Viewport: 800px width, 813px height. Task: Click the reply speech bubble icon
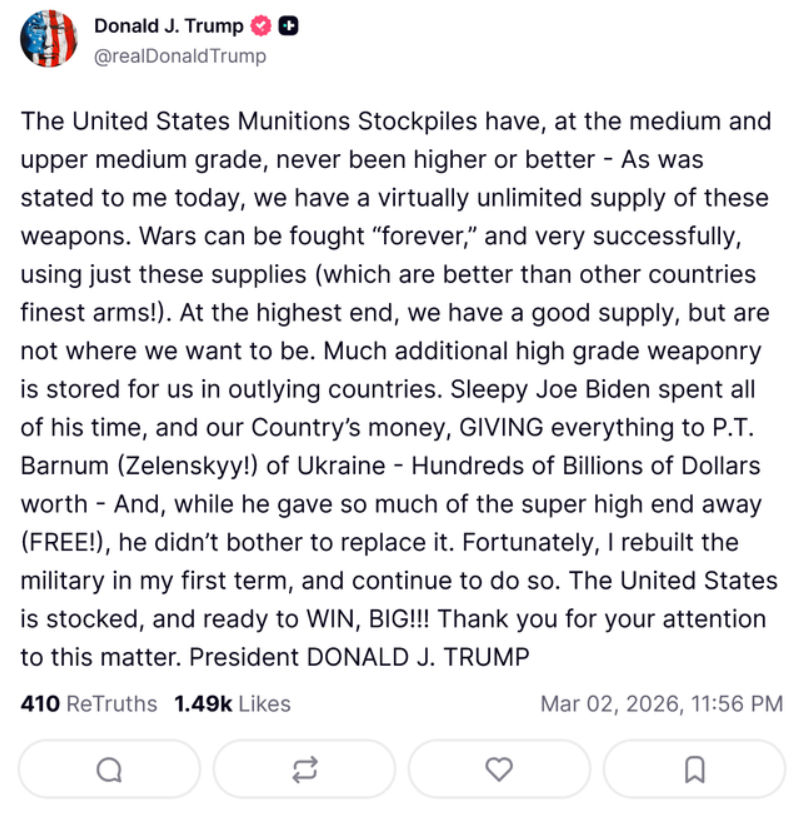click(109, 769)
